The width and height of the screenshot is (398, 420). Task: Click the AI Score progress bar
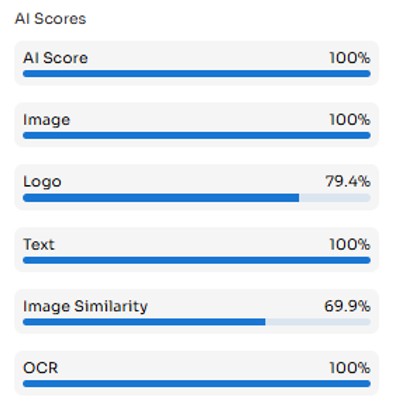point(197,74)
